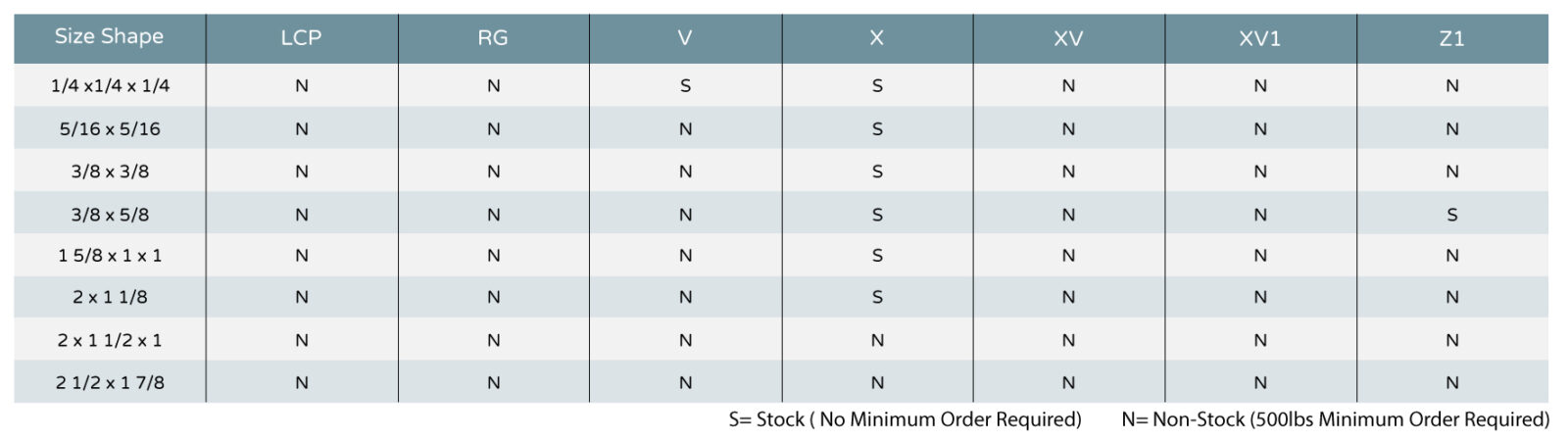Click the S cell under V for 1/4 x1/4 x 1/4
The height and width of the screenshot is (442, 1568).
click(x=685, y=86)
